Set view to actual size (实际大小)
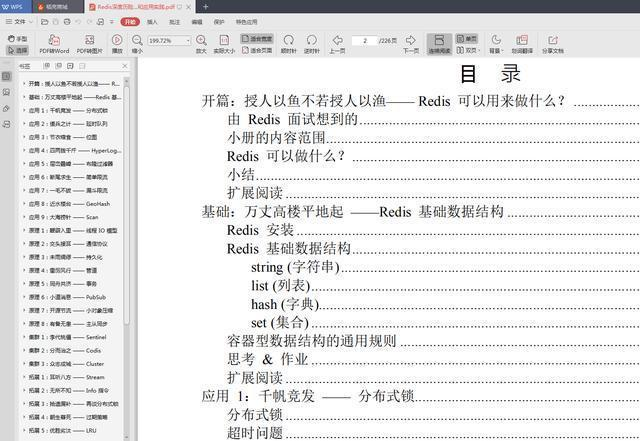 click(224, 44)
